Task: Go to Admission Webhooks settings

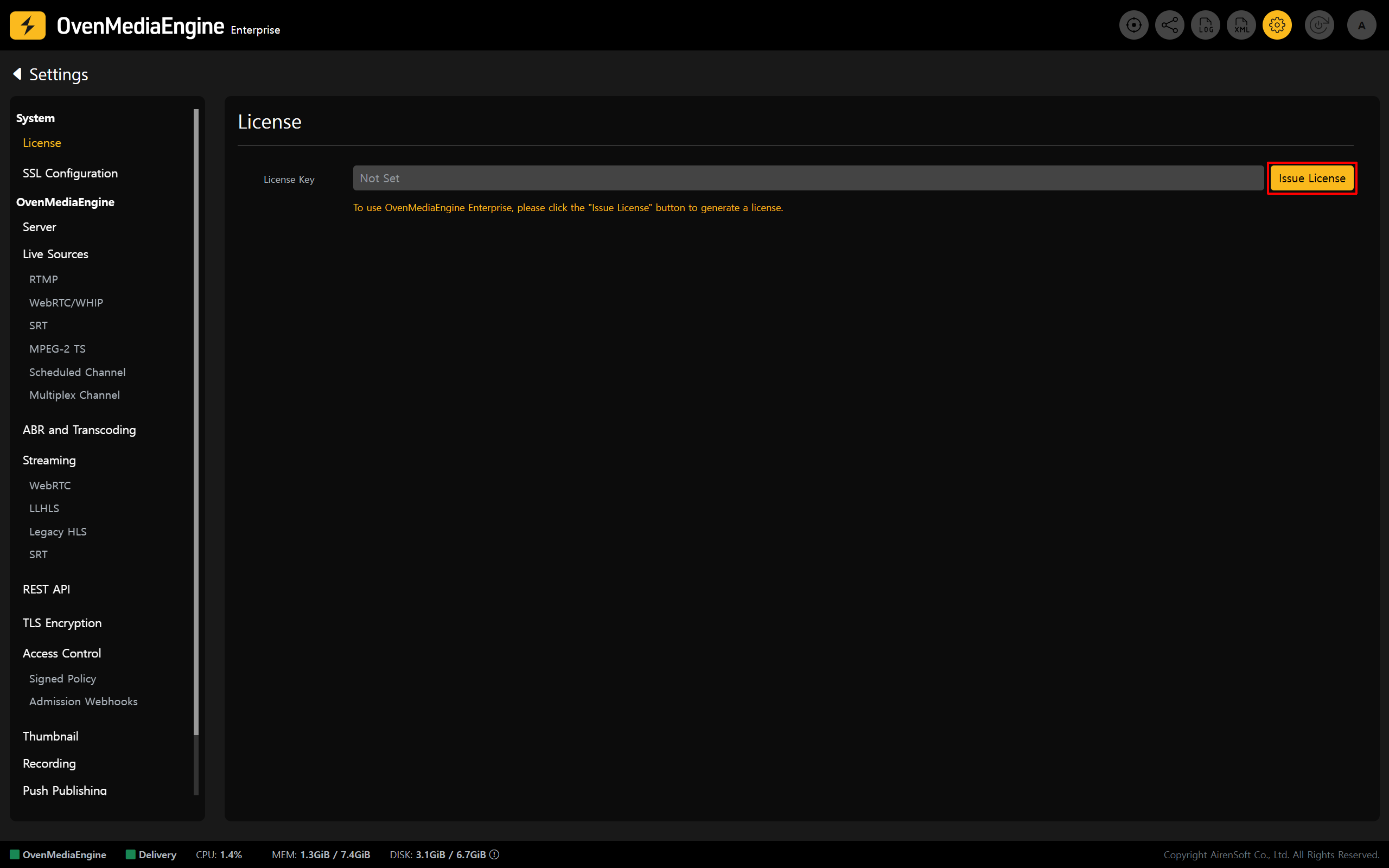Action: pyautogui.click(x=83, y=701)
